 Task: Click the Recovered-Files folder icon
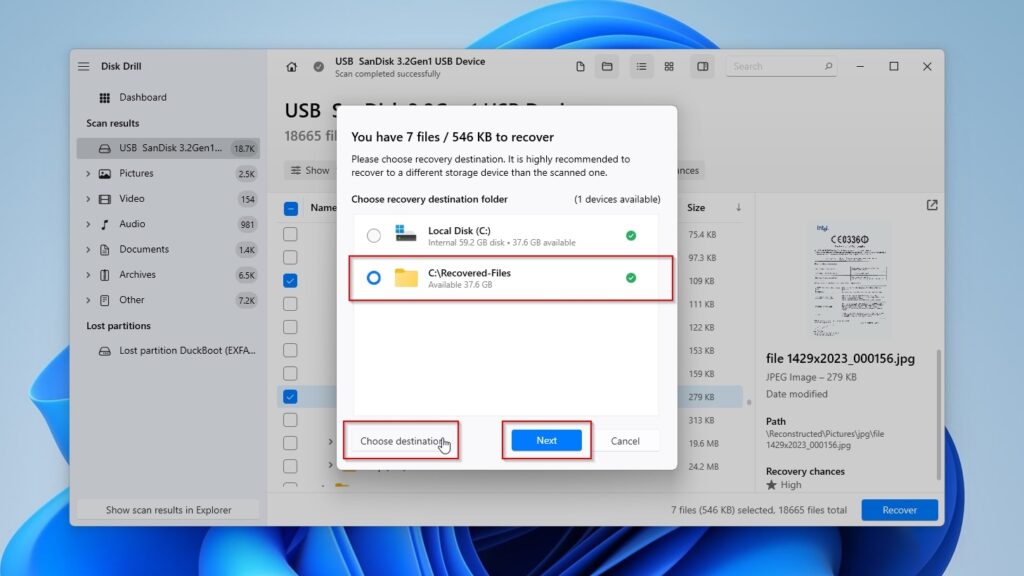tap(406, 278)
